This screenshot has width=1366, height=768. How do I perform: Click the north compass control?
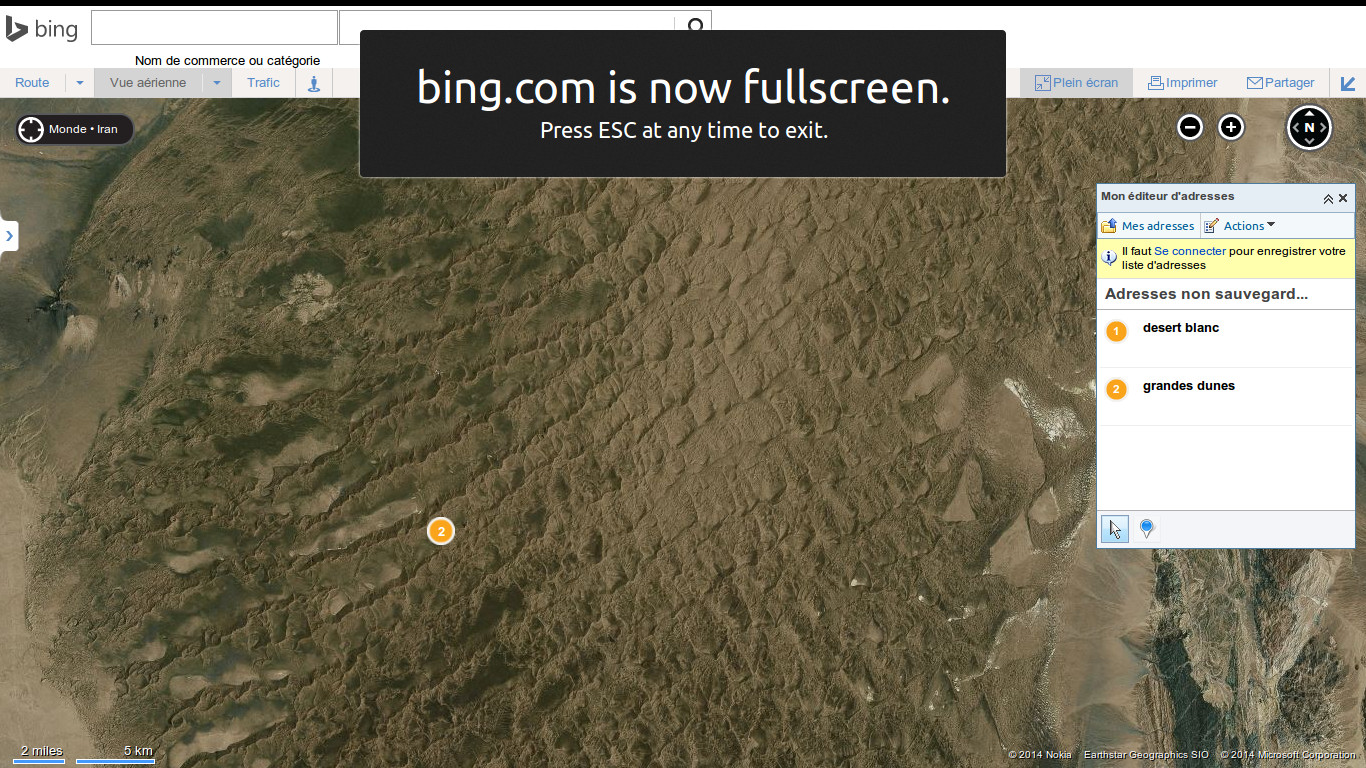pos(1309,127)
